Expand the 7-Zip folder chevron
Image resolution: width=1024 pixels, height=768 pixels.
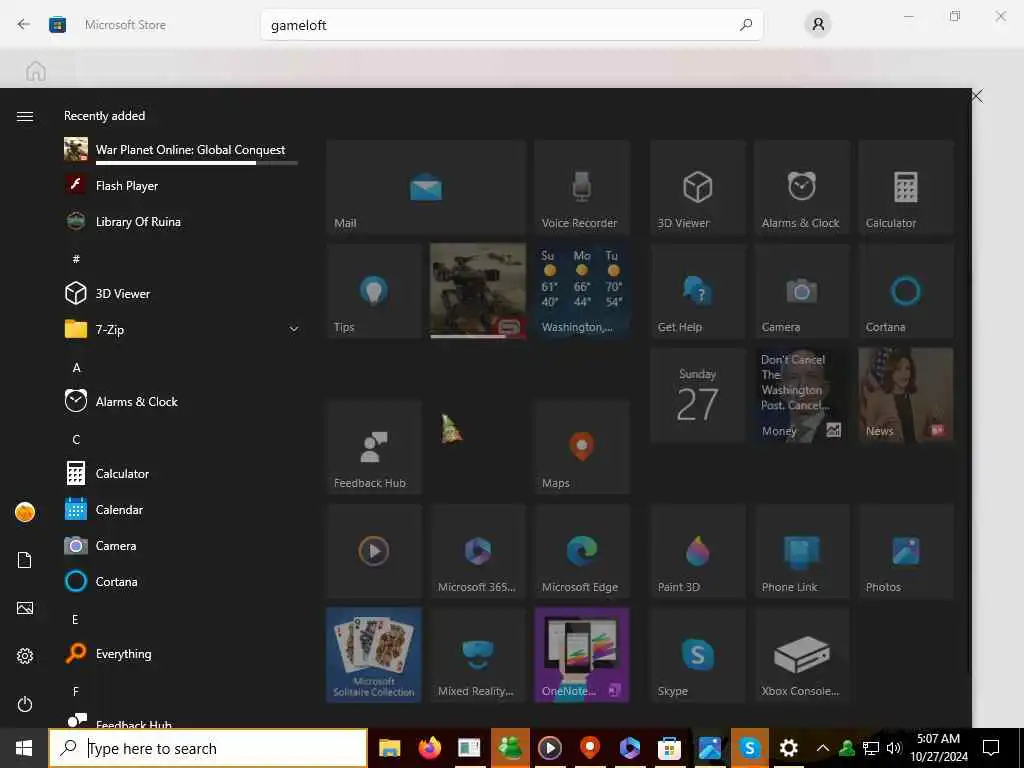[x=294, y=330]
